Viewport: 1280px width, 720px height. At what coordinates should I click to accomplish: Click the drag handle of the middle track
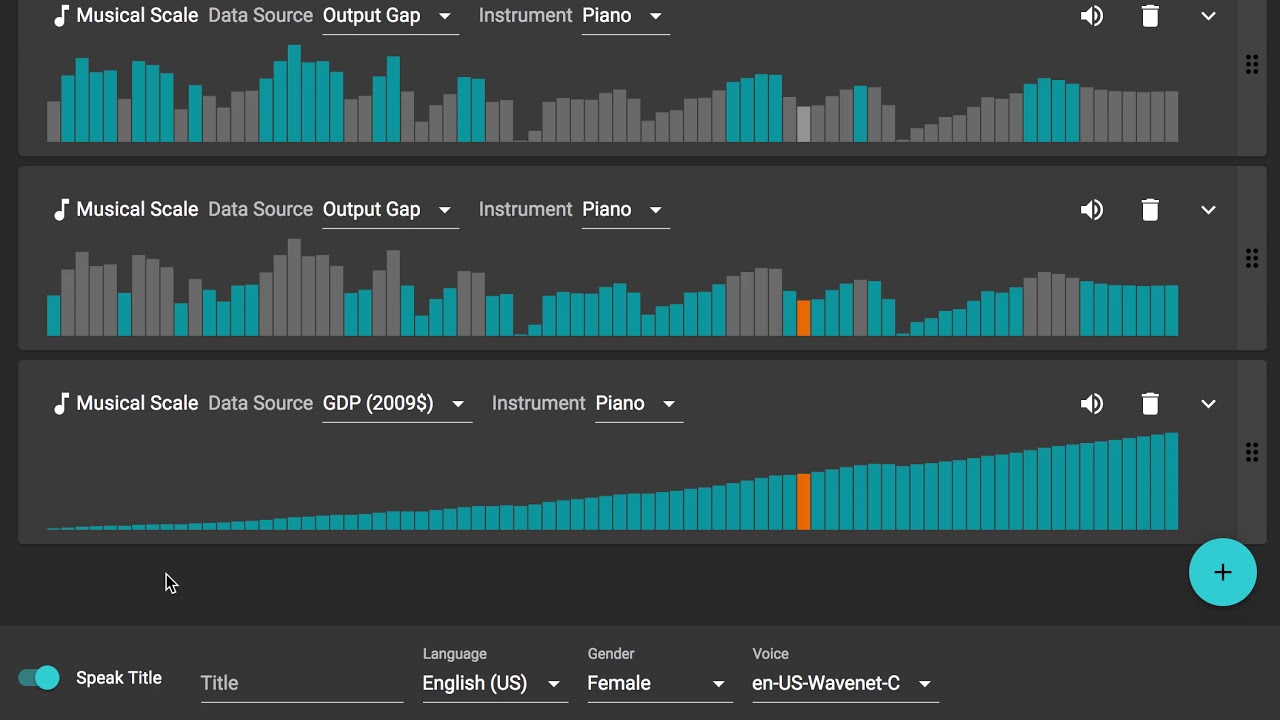pyautogui.click(x=1251, y=258)
